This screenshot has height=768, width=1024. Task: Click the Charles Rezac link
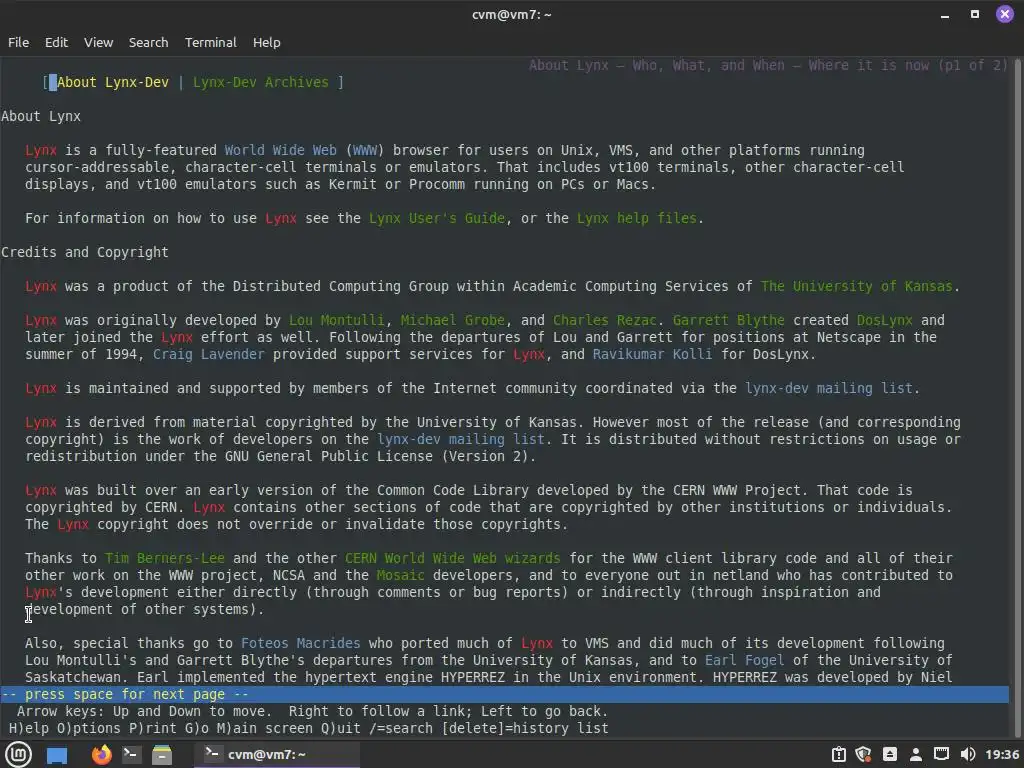coord(605,320)
